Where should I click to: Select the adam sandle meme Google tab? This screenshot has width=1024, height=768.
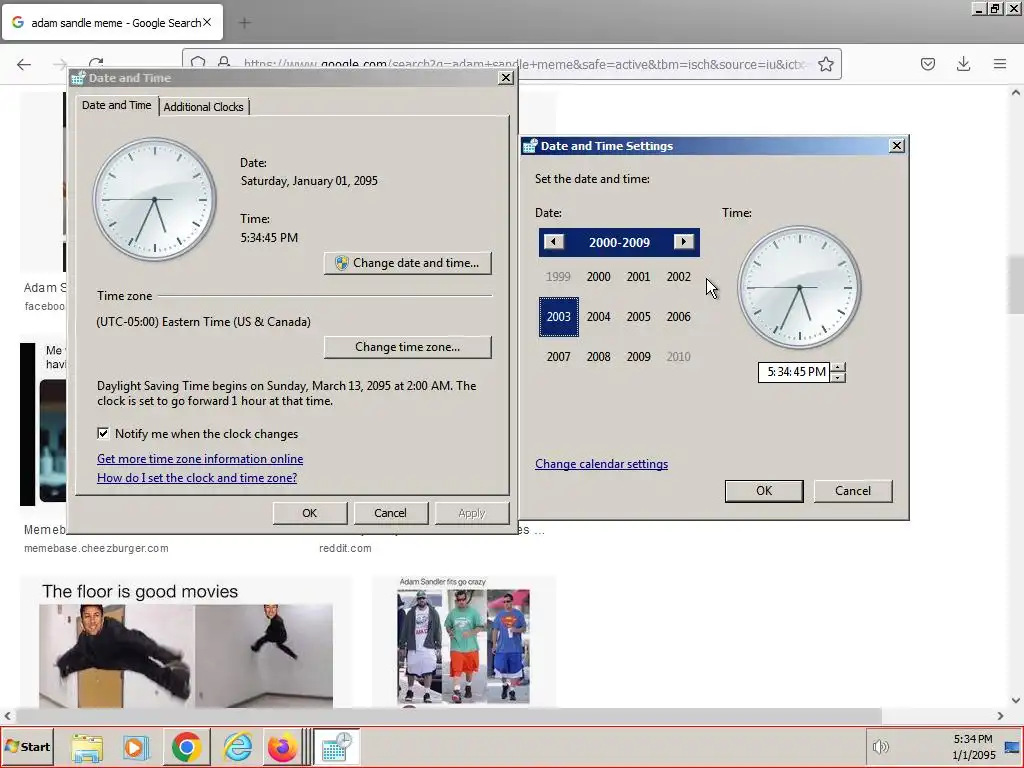coord(112,22)
